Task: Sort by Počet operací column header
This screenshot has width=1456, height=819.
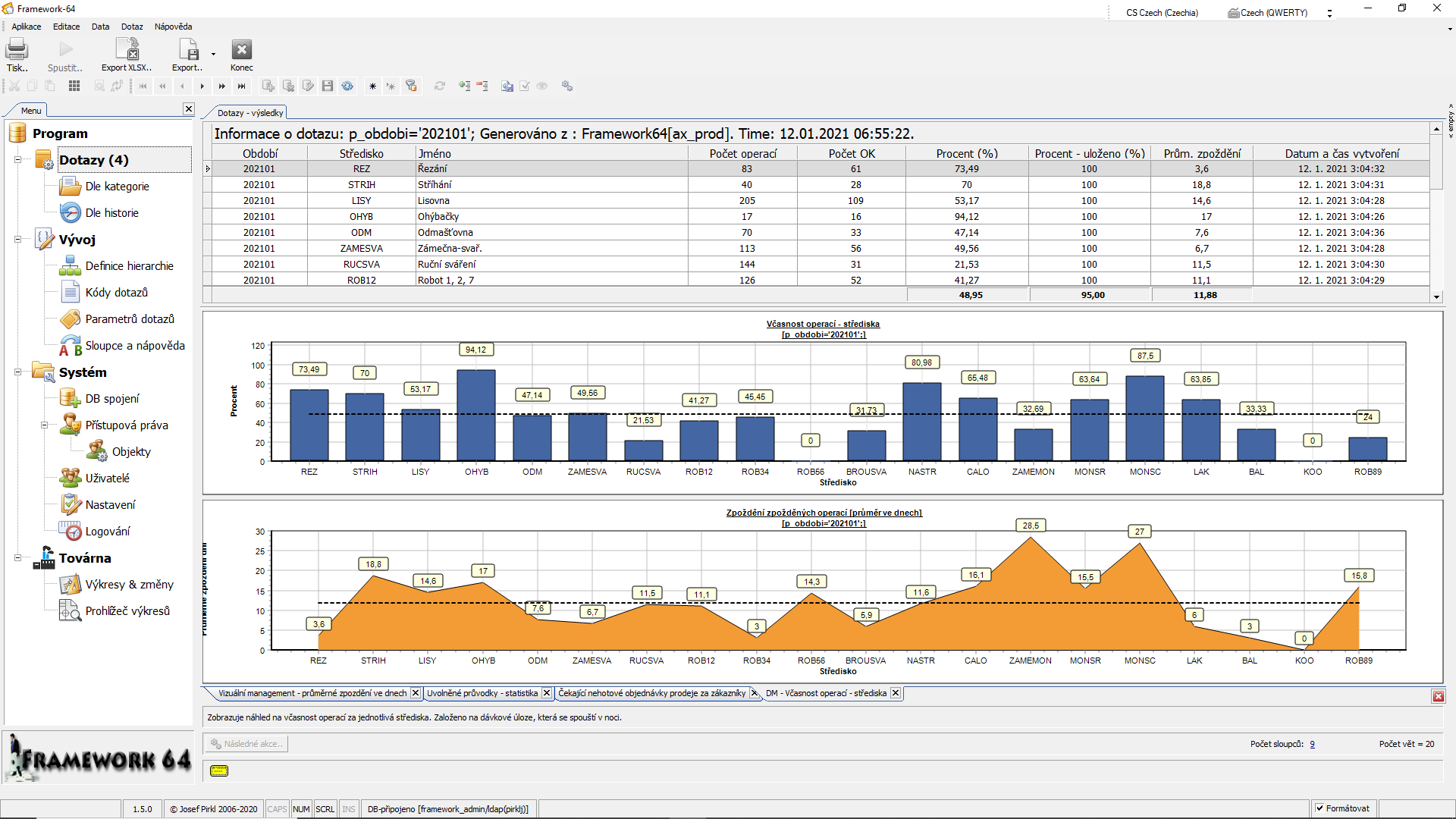Action: [x=743, y=154]
